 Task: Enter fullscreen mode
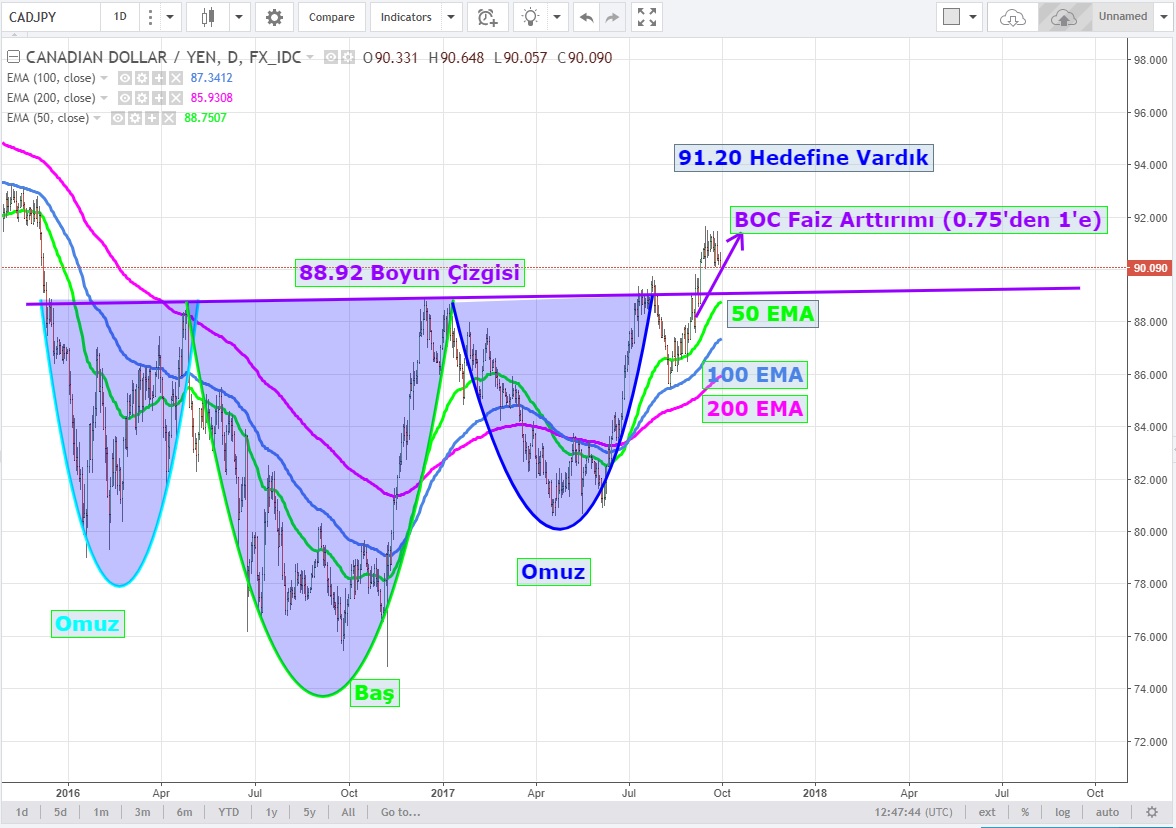[648, 17]
